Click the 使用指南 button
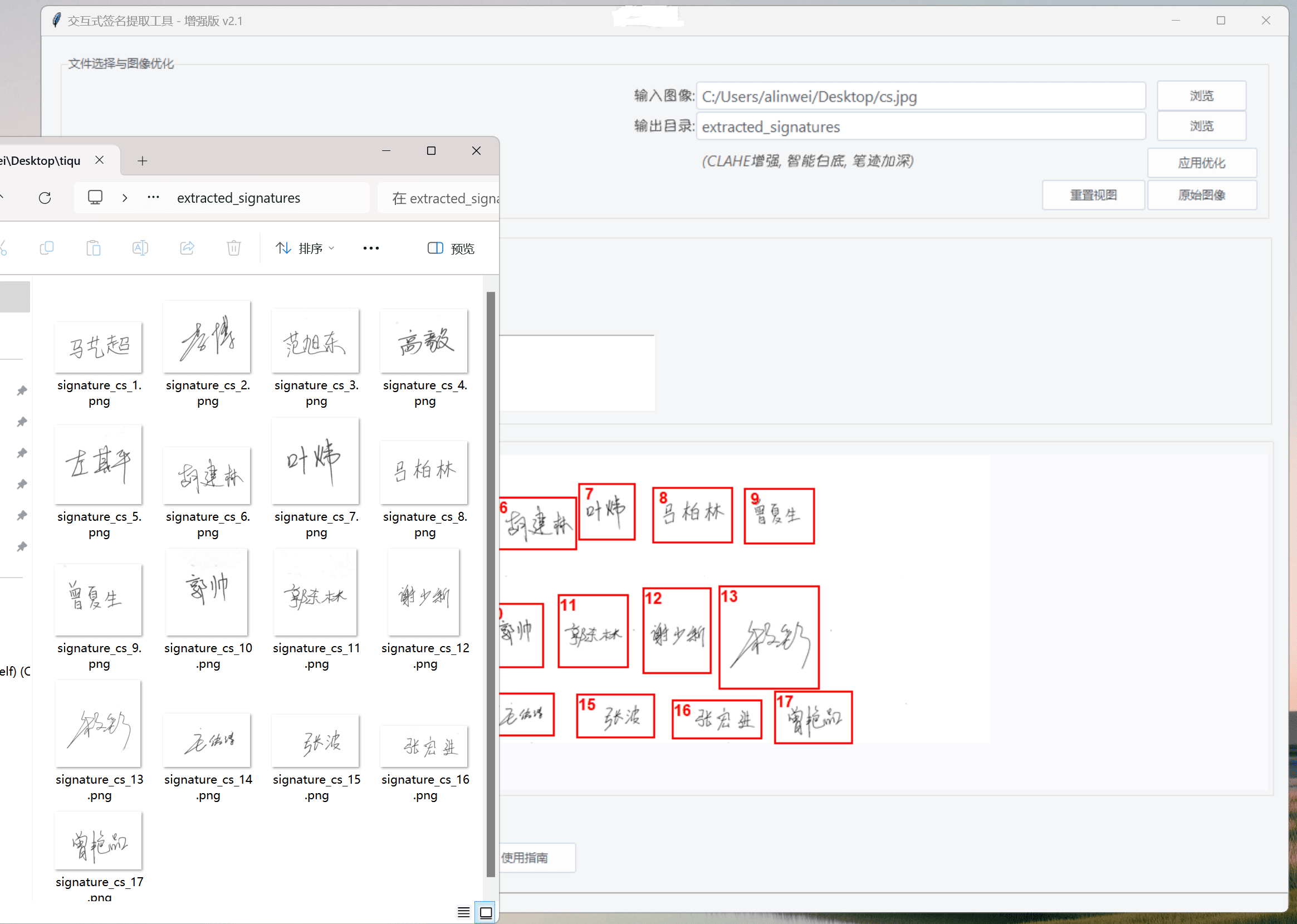This screenshot has width=1297, height=924. coord(537,857)
